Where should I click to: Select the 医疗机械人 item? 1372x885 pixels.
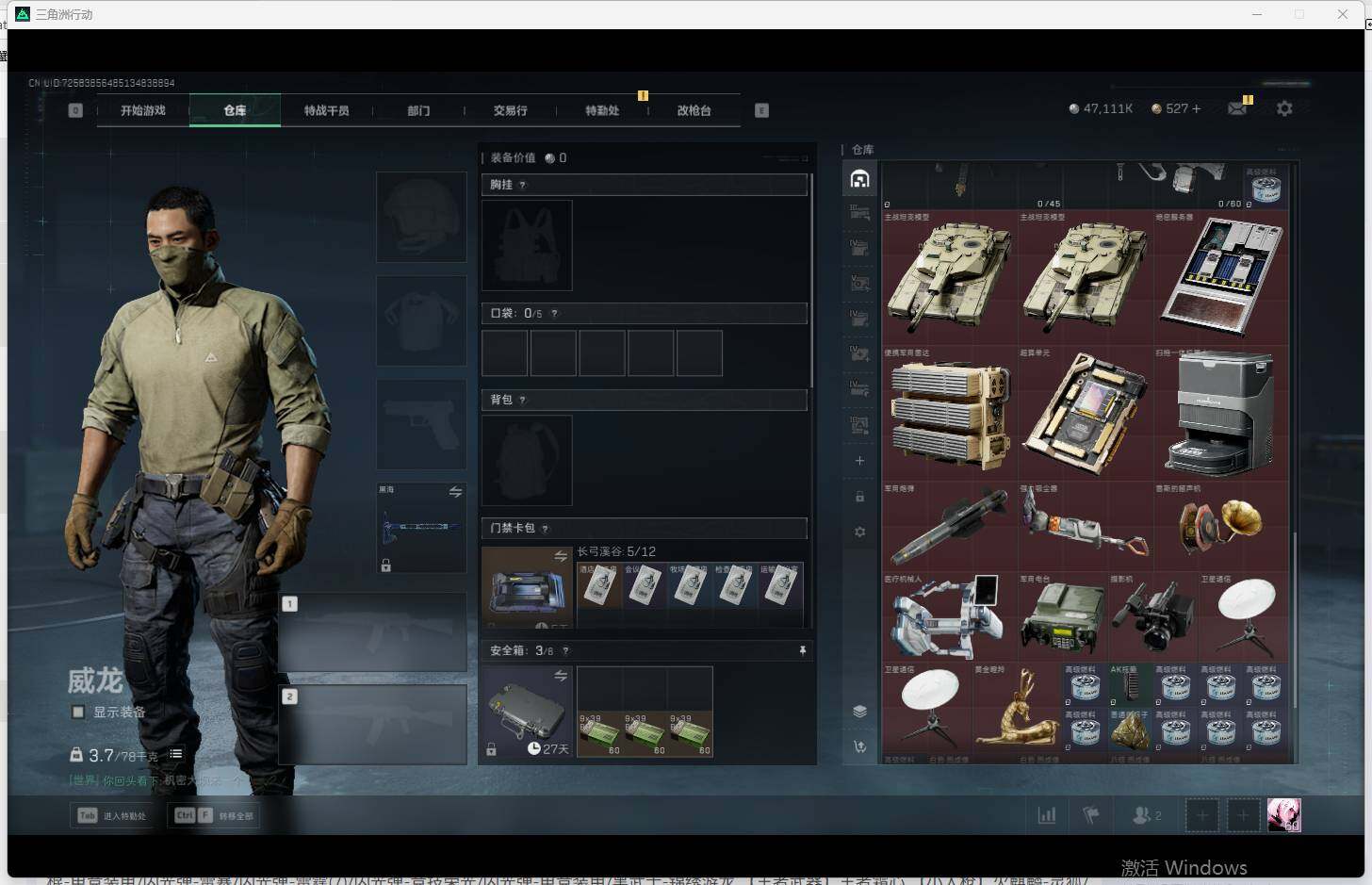(x=949, y=616)
